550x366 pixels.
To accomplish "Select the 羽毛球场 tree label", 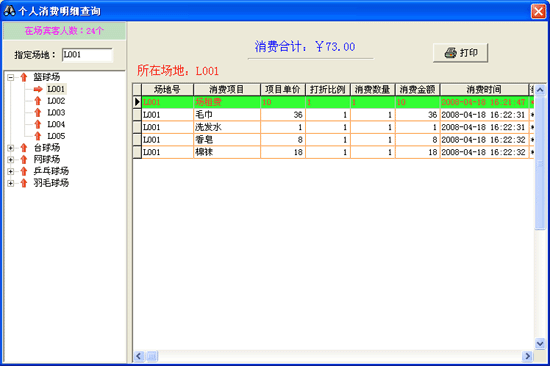I will tap(51, 183).
